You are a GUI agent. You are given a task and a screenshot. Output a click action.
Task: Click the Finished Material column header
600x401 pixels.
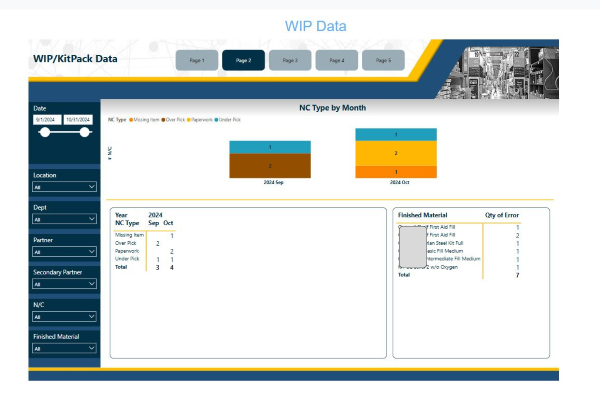click(x=422, y=215)
